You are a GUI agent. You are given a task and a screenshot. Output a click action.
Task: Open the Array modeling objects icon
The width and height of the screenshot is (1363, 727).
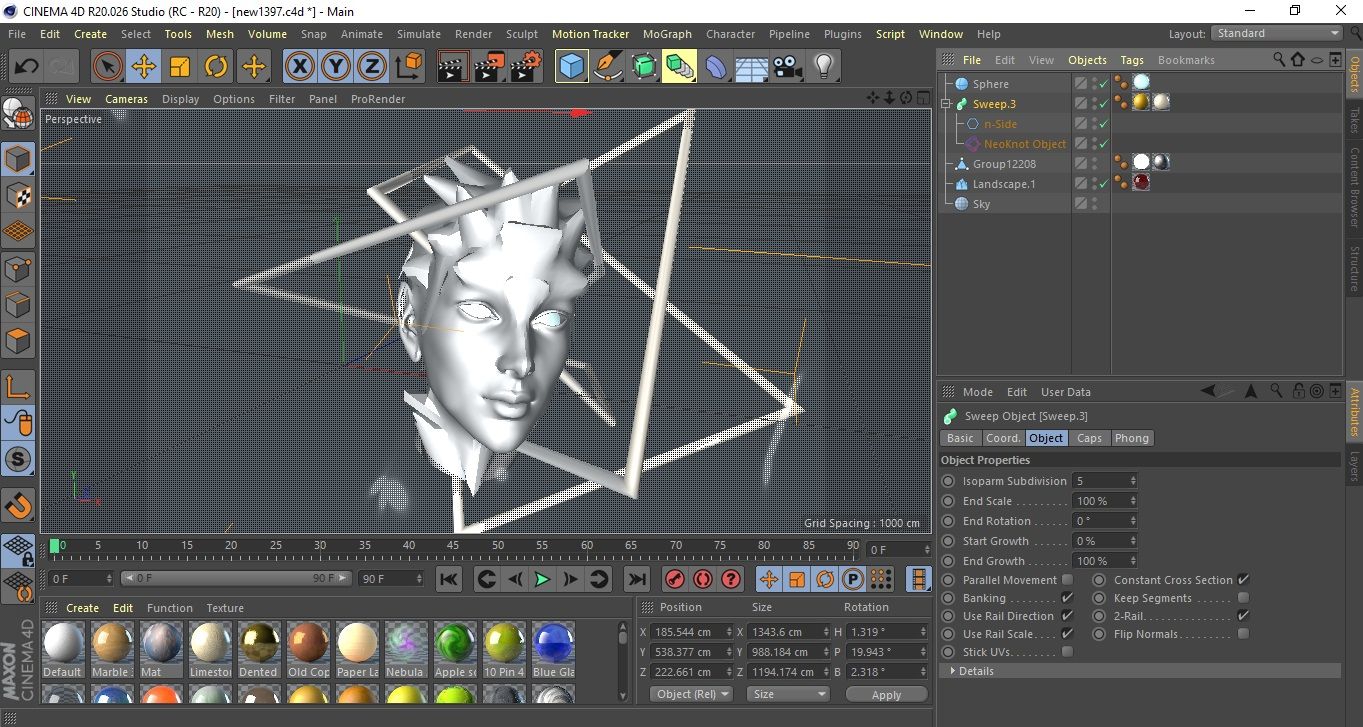pos(680,67)
